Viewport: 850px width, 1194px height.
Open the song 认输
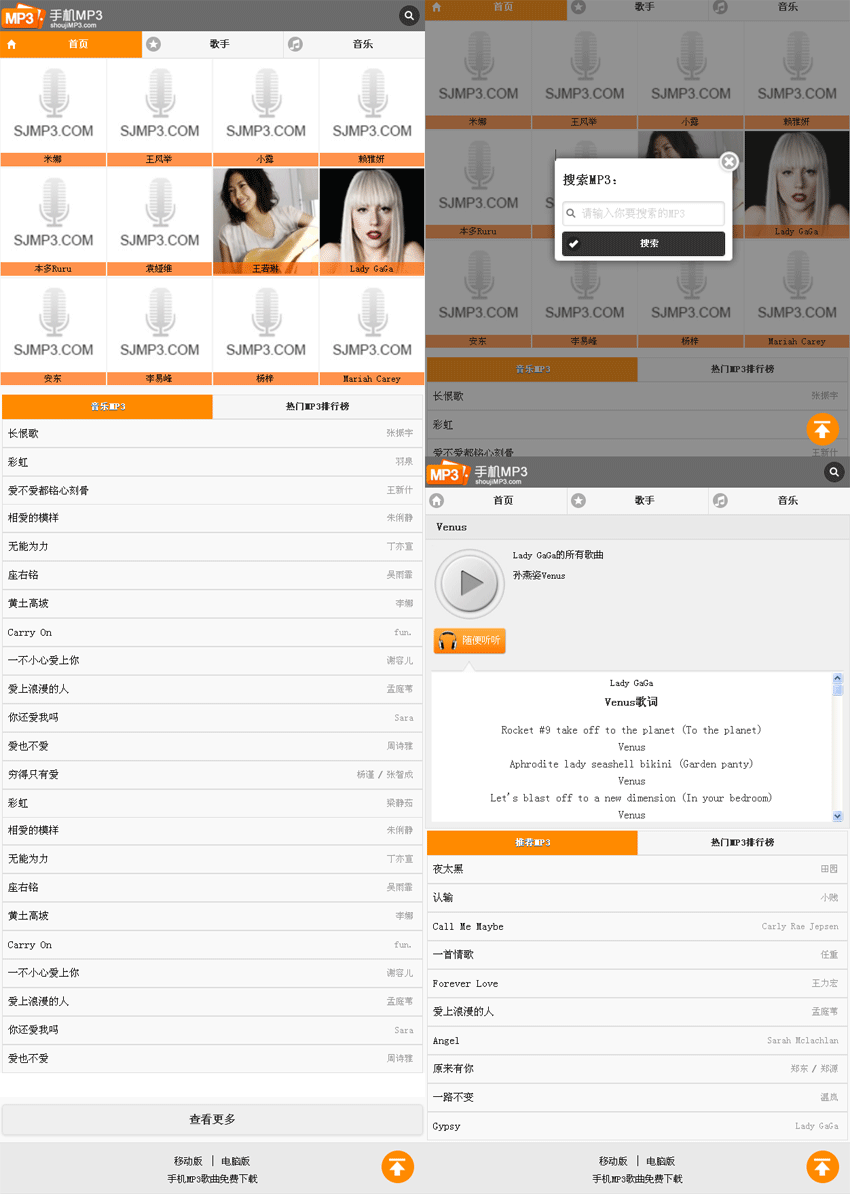[x=638, y=898]
